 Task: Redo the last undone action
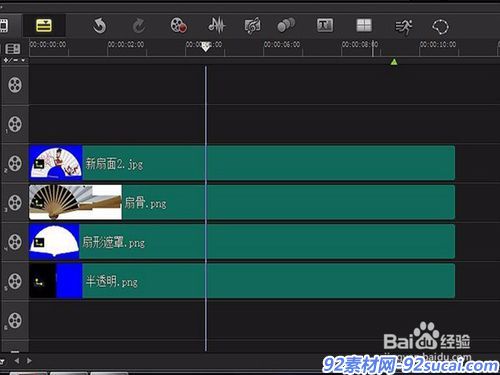(139, 26)
